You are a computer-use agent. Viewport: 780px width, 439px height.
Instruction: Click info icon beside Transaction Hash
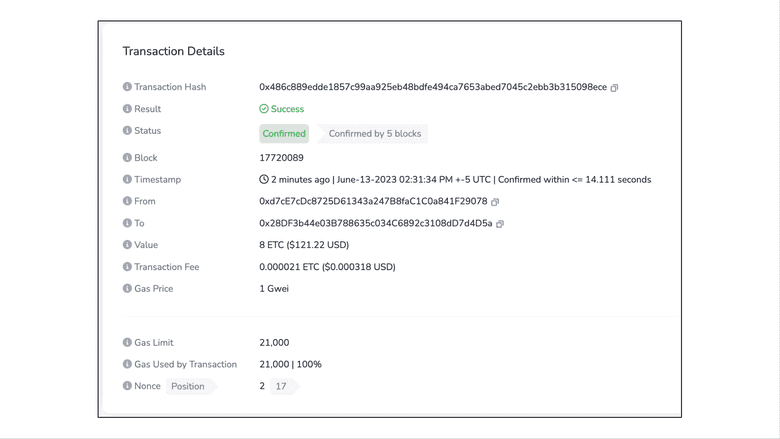(x=127, y=87)
